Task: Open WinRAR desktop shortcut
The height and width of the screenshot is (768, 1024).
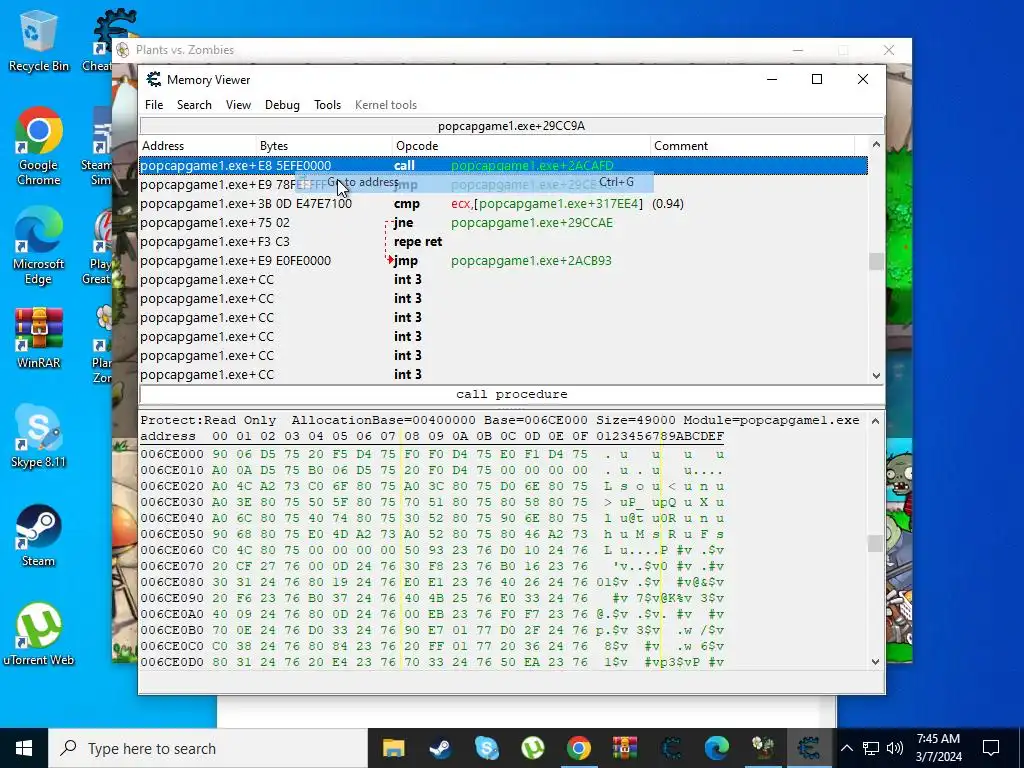Action: (38, 338)
